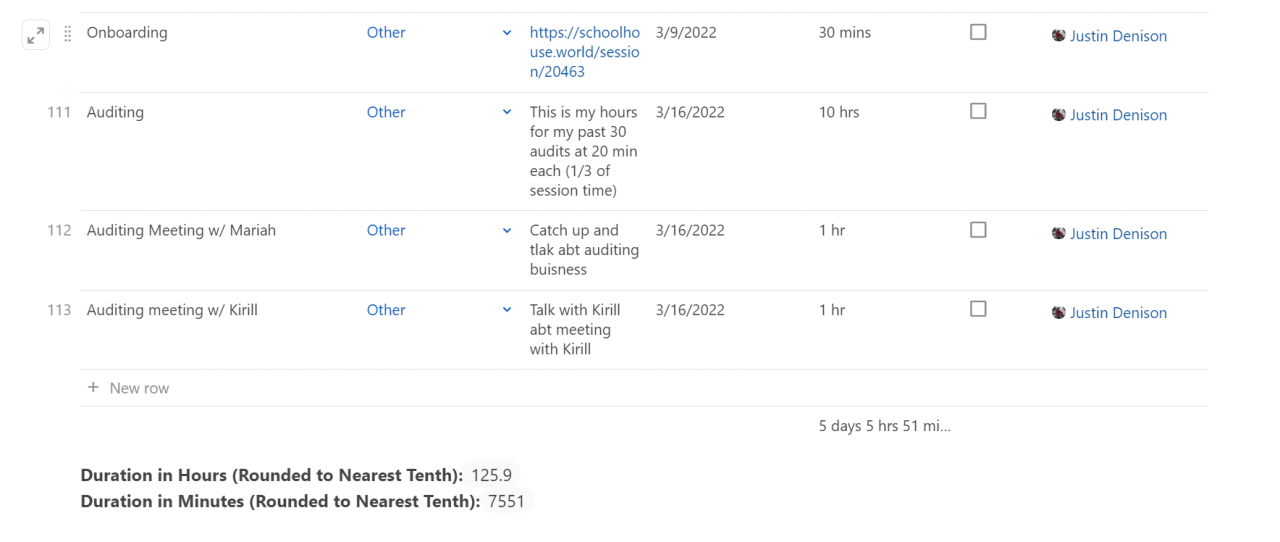Click Justin Denison avatar in Auditing row
Viewport: 1280px width, 542px height.
click(1058, 115)
